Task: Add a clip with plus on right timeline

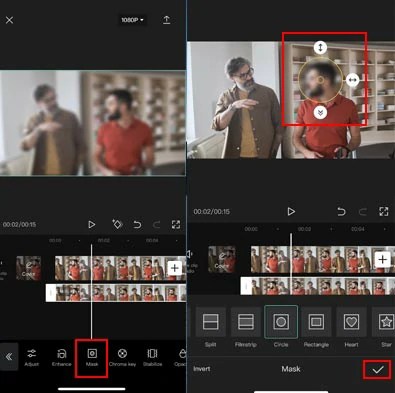Action: pos(383,259)
